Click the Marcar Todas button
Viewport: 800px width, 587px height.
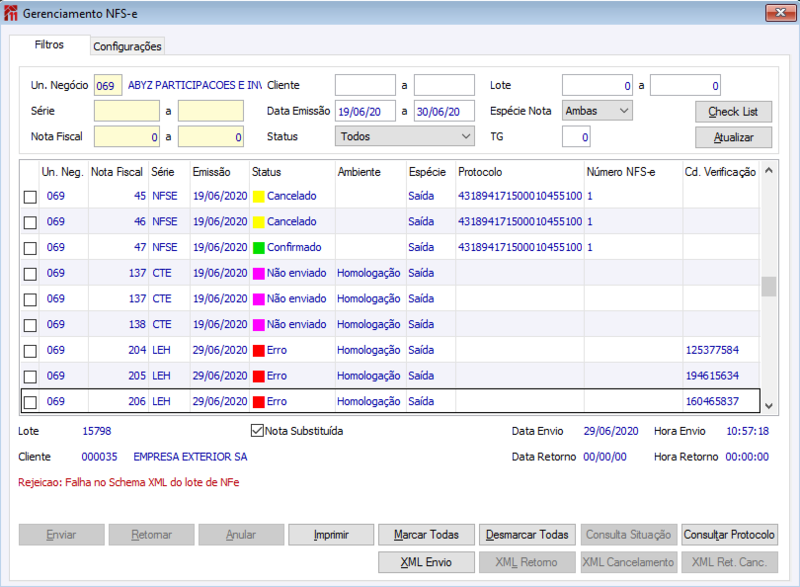coord(426,534)
